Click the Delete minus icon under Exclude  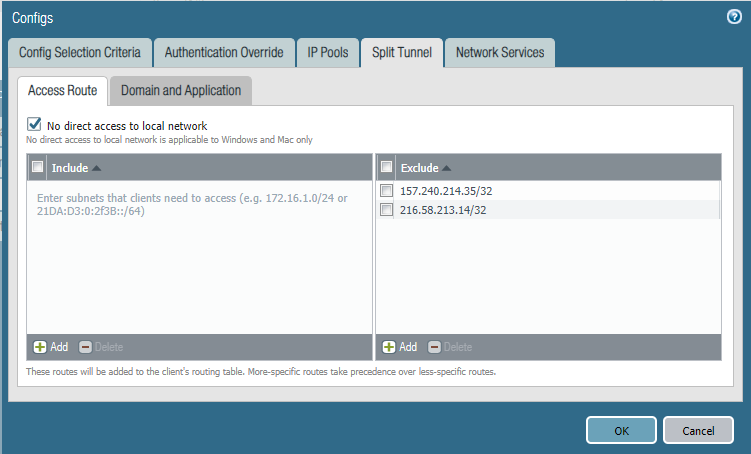pyautogui.click(x=434, y=347)
